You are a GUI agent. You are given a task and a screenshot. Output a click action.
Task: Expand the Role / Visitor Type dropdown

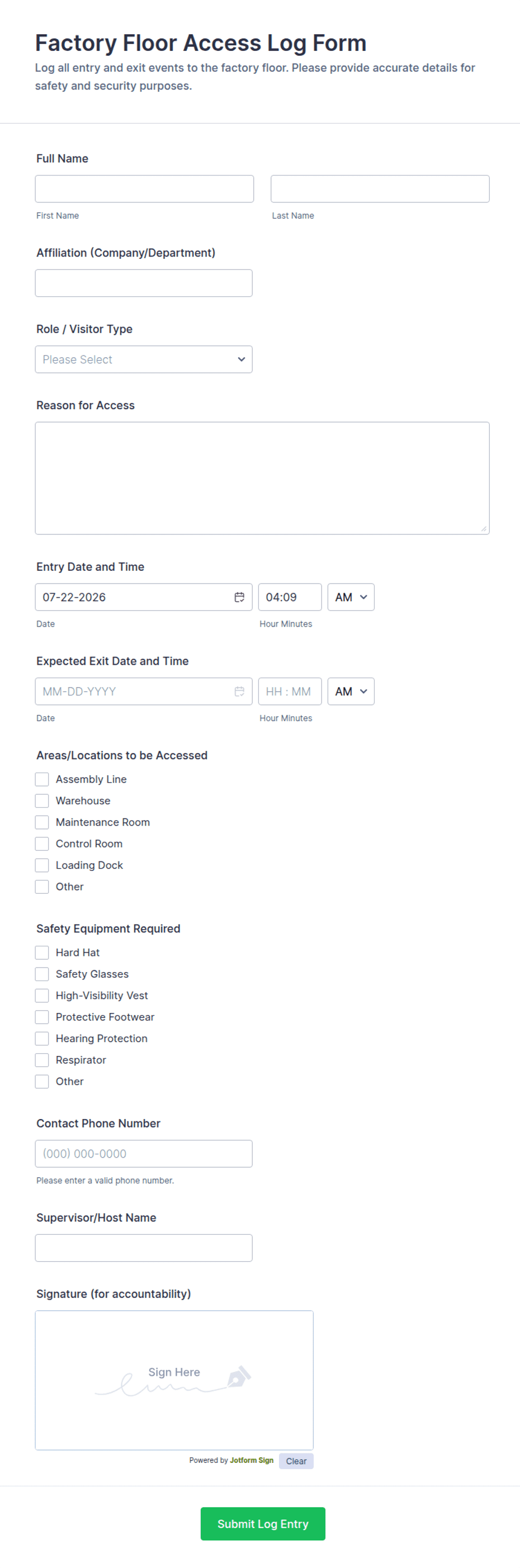pyautogui.click(x=144, y=359)
